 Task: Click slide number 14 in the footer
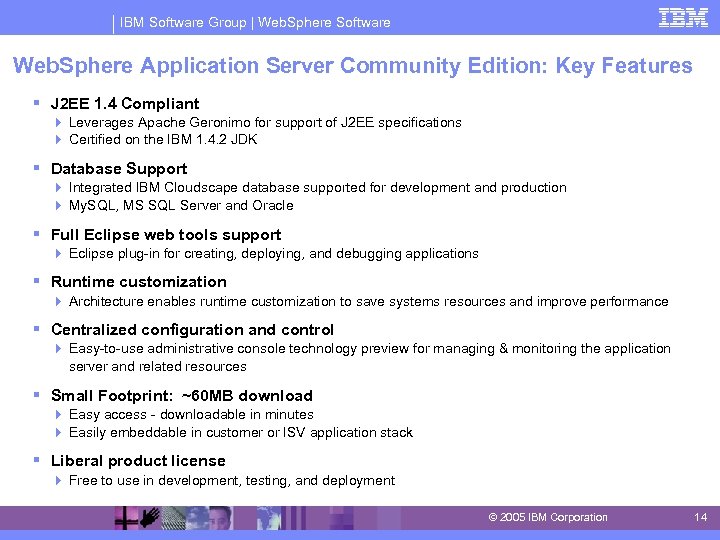(700, 518)
